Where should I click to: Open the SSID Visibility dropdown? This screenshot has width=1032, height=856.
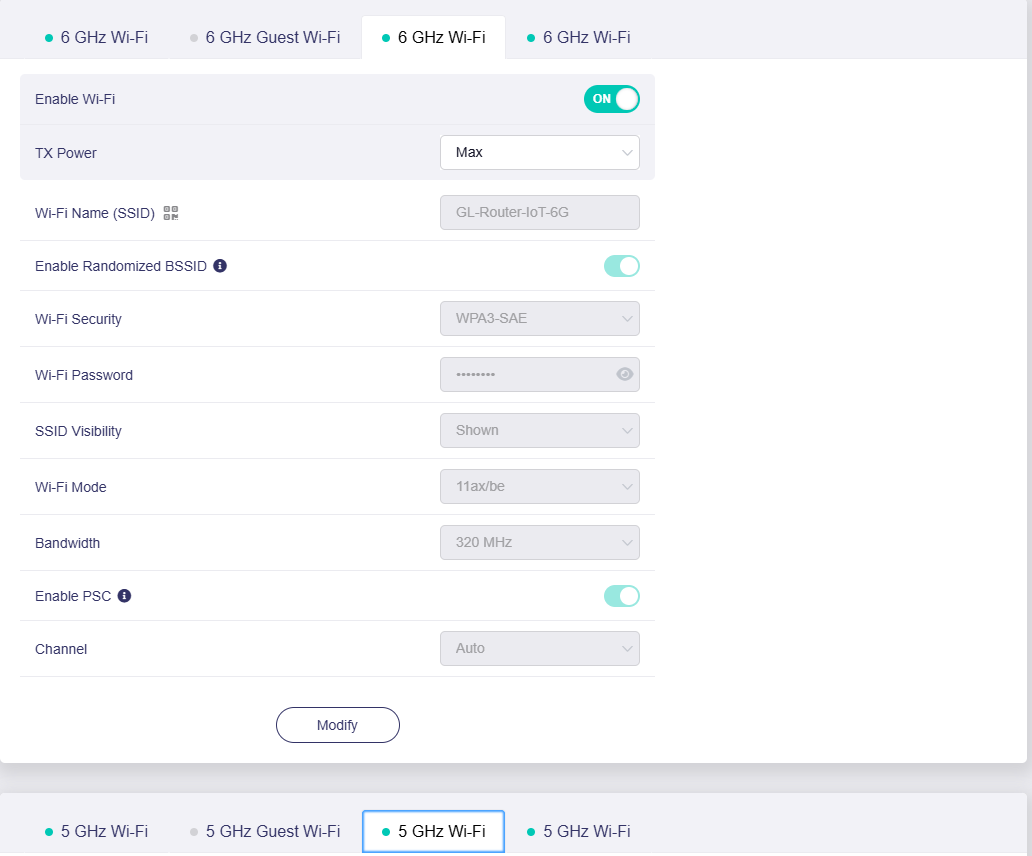click(539, 431)
